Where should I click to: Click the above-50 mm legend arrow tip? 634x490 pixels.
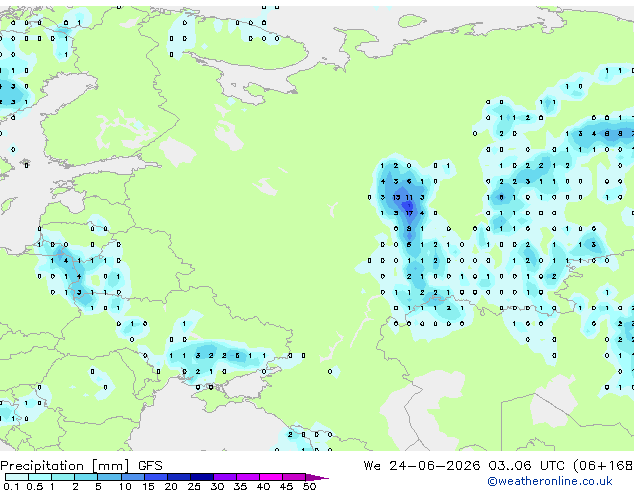point(317,478)
